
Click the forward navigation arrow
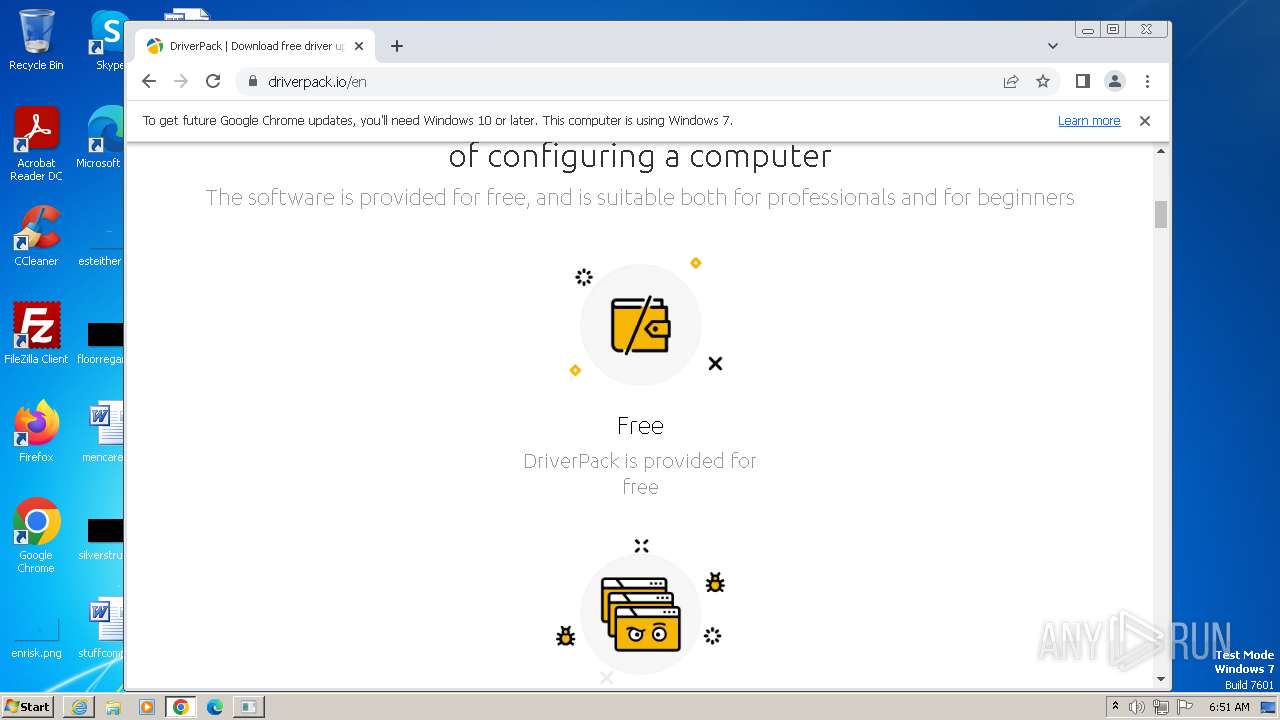[x=181, y=82]
